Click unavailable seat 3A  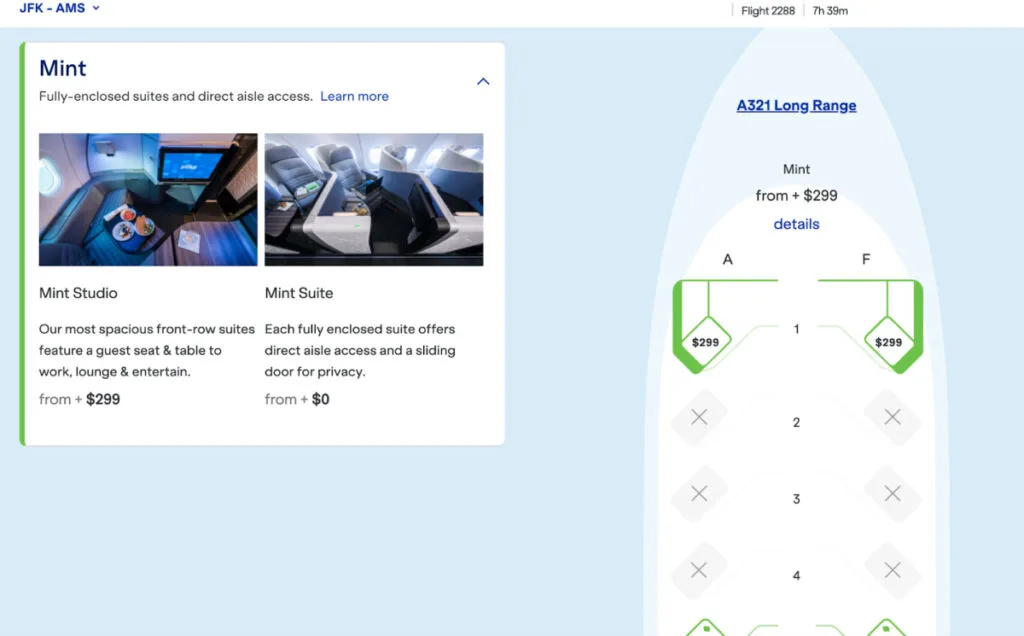coord(699,494)
